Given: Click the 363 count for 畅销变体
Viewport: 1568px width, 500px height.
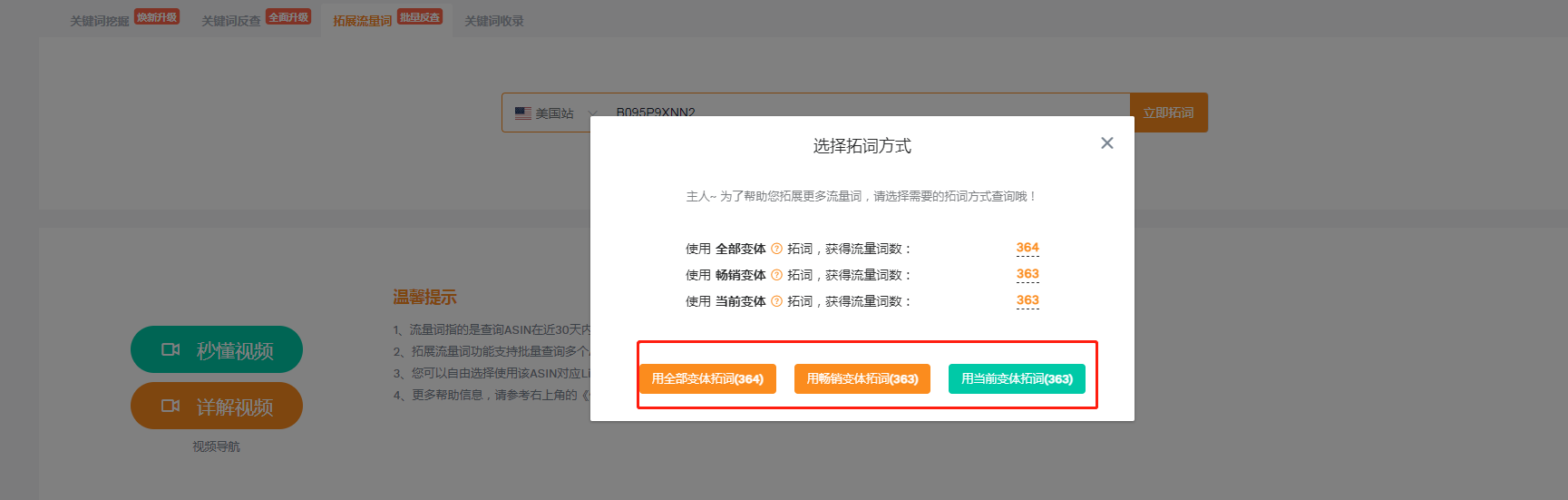Looking at the screenshot, I should coord(1027,274).
